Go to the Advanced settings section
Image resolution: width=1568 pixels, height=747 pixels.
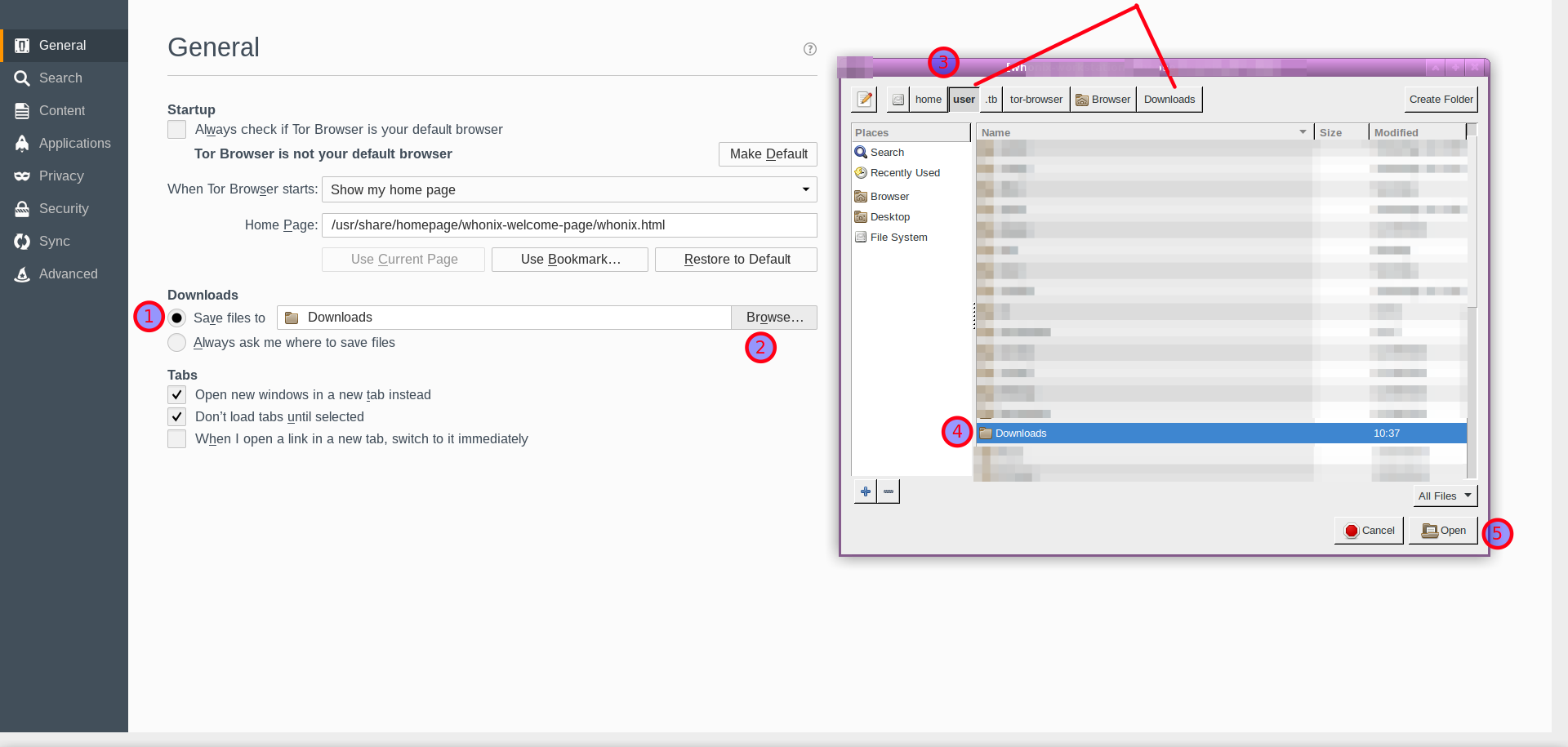(x=68, y=274)
